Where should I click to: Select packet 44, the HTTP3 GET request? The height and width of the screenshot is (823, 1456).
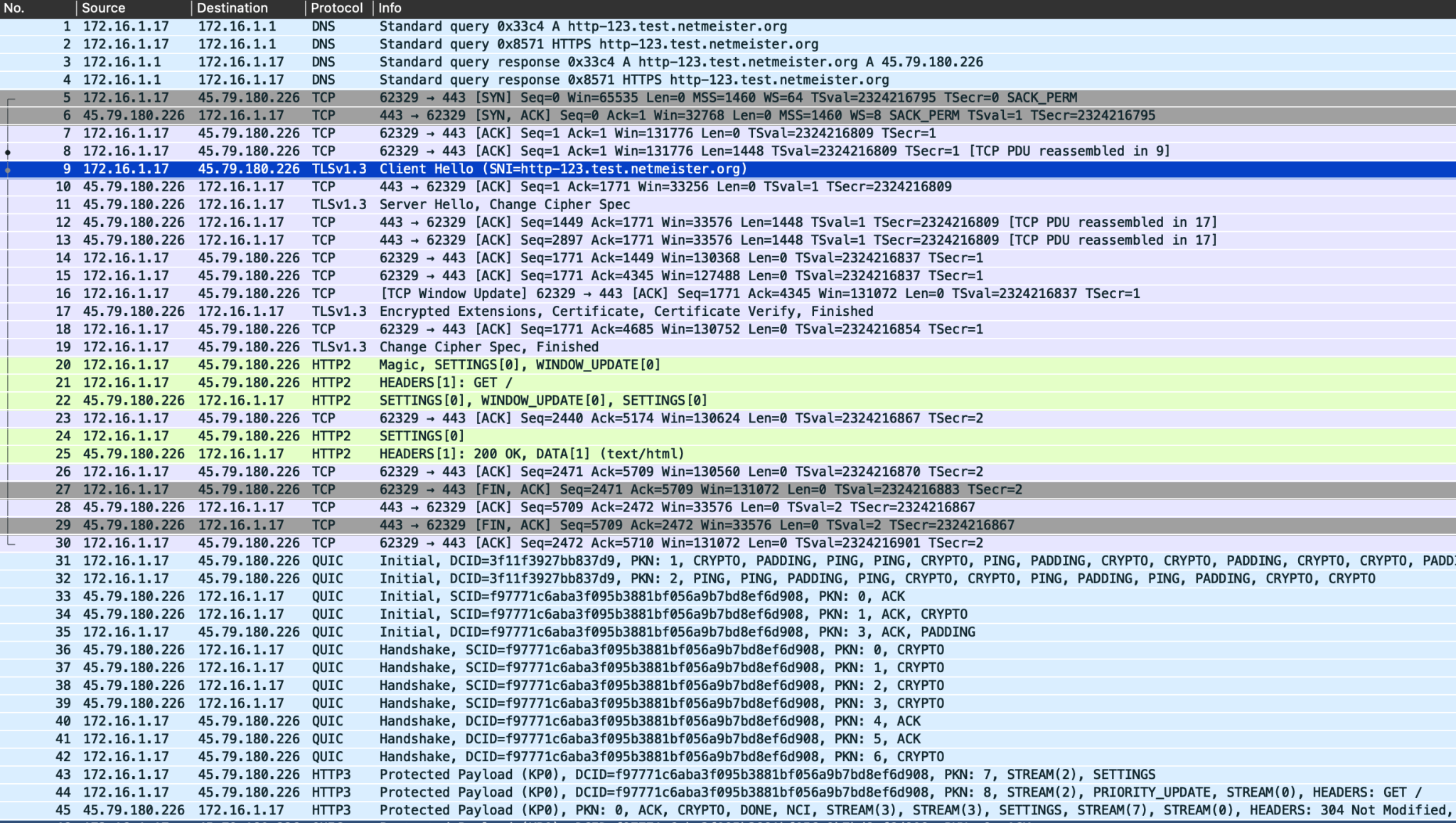pos(498,792)
